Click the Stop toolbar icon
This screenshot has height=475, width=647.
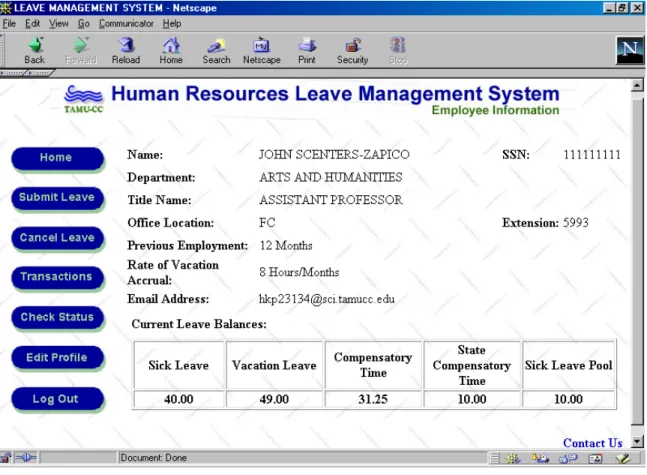(398, 51)
